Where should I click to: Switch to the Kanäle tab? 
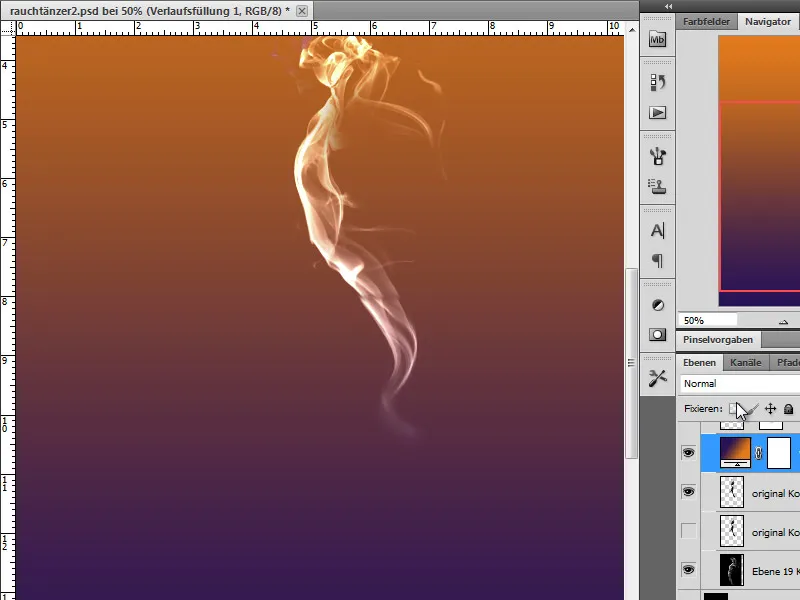[744, 362]
